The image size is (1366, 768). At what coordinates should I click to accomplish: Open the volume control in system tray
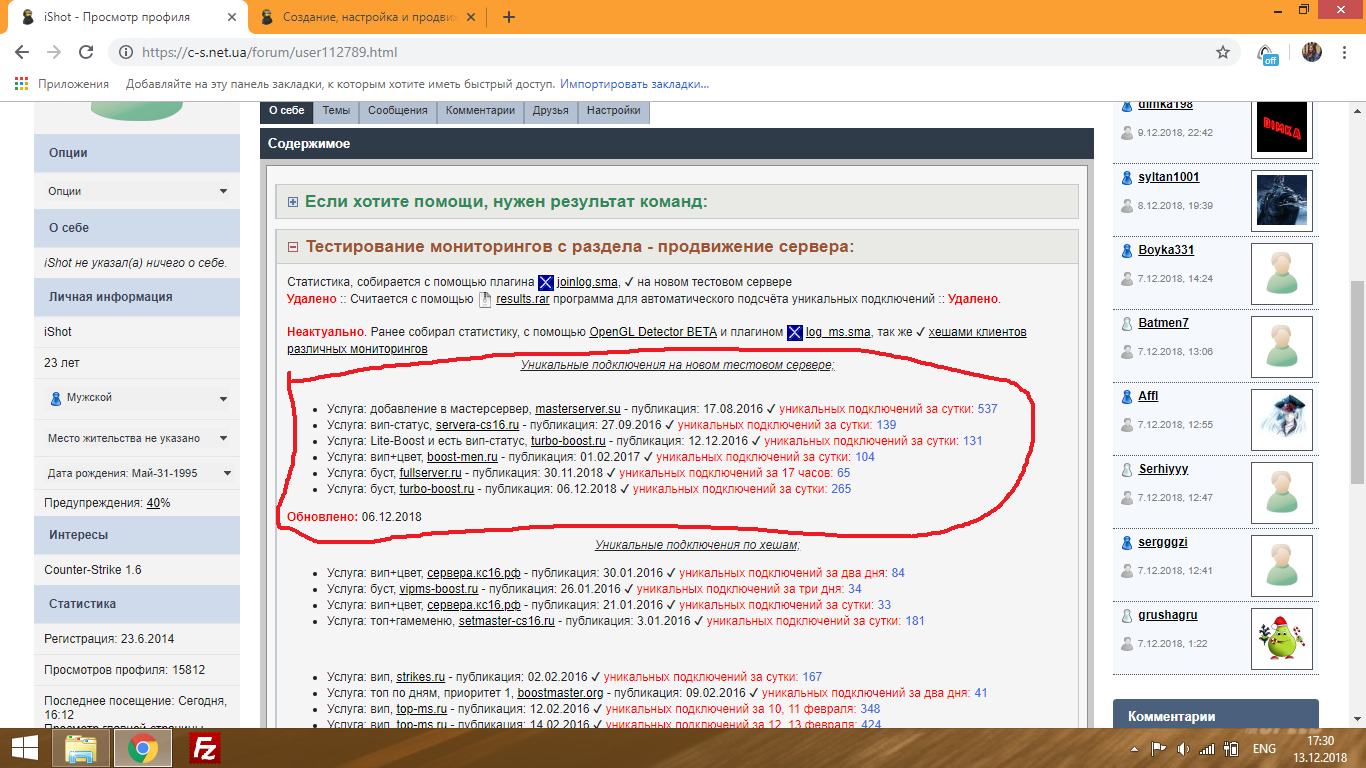tap(1183, 748)
